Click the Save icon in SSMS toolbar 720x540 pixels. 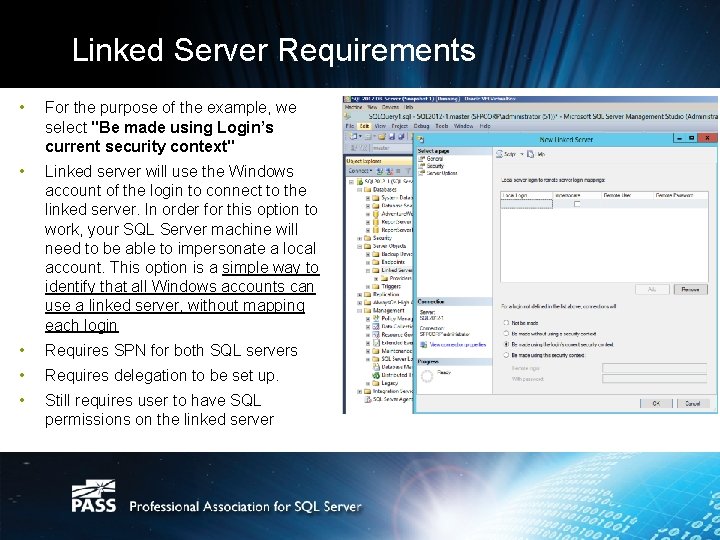[x=392, y=136]
